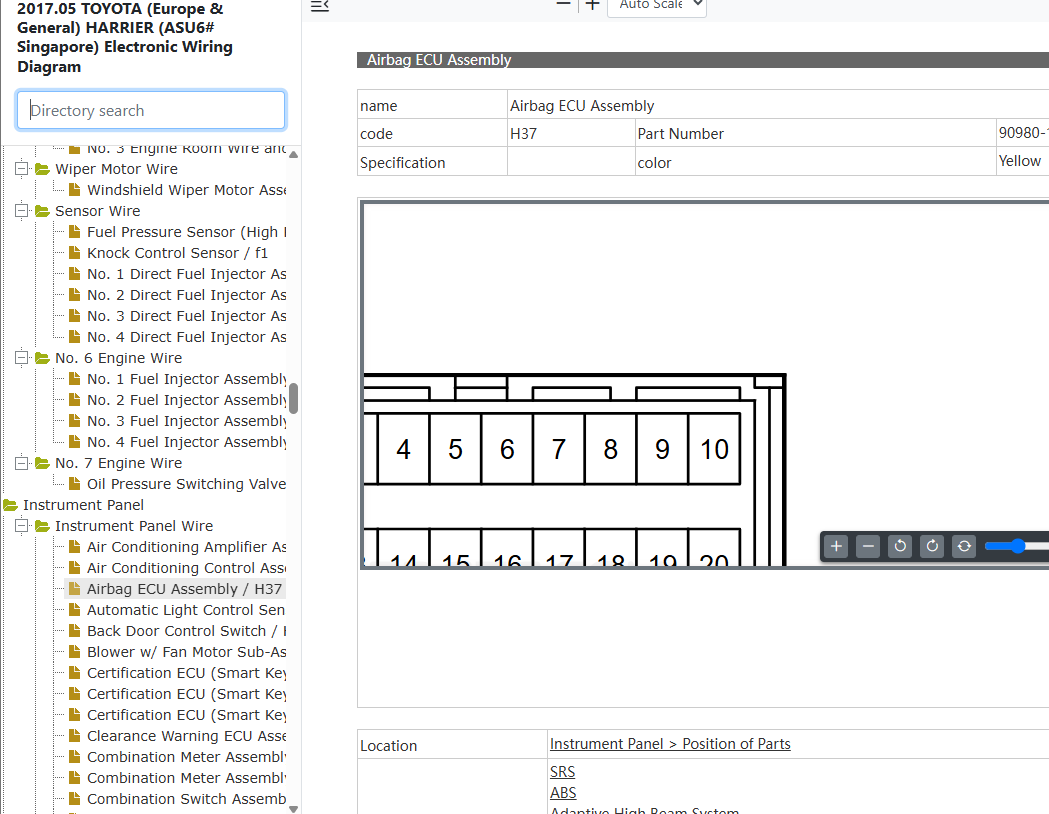Reset the connector image view
Viewport: 1049px width, 814px height.
pos(964,546)
